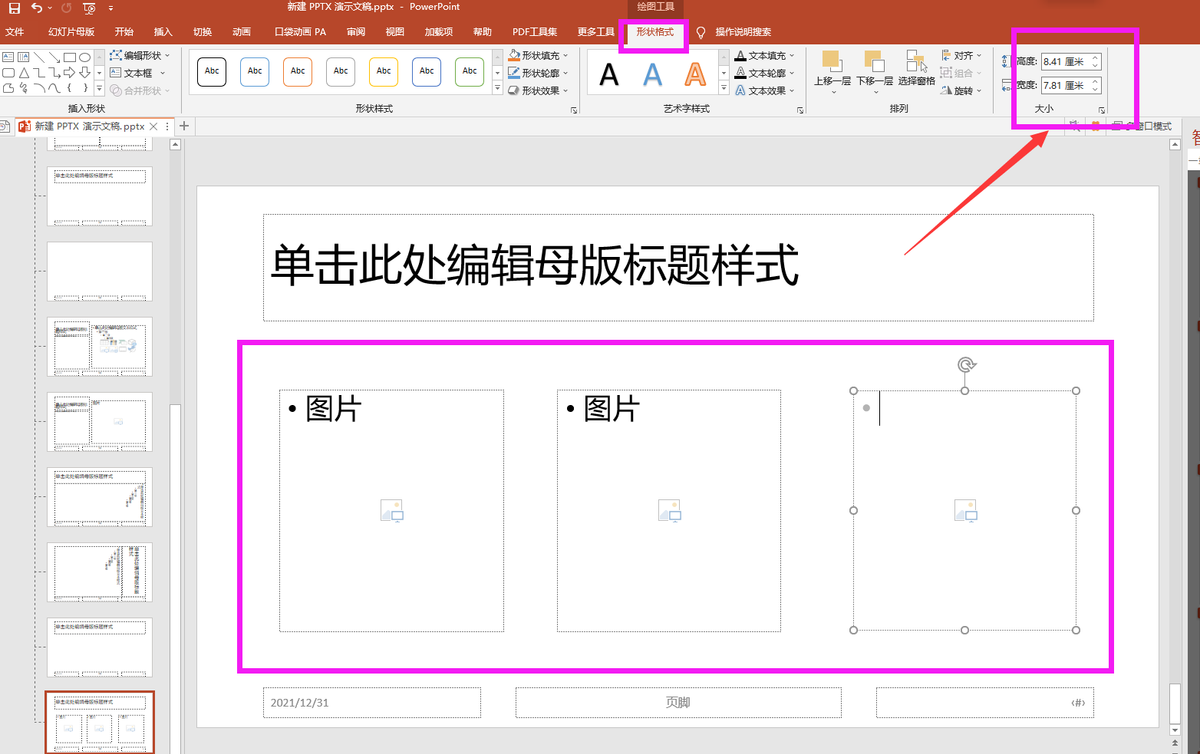Click the new document tab plus button
The width and height of the screenshot is (1200, 754).
184,126
